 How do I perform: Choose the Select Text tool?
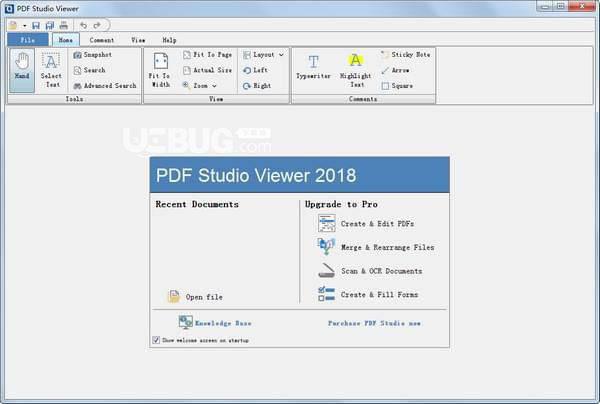click(x=51, y=70)
